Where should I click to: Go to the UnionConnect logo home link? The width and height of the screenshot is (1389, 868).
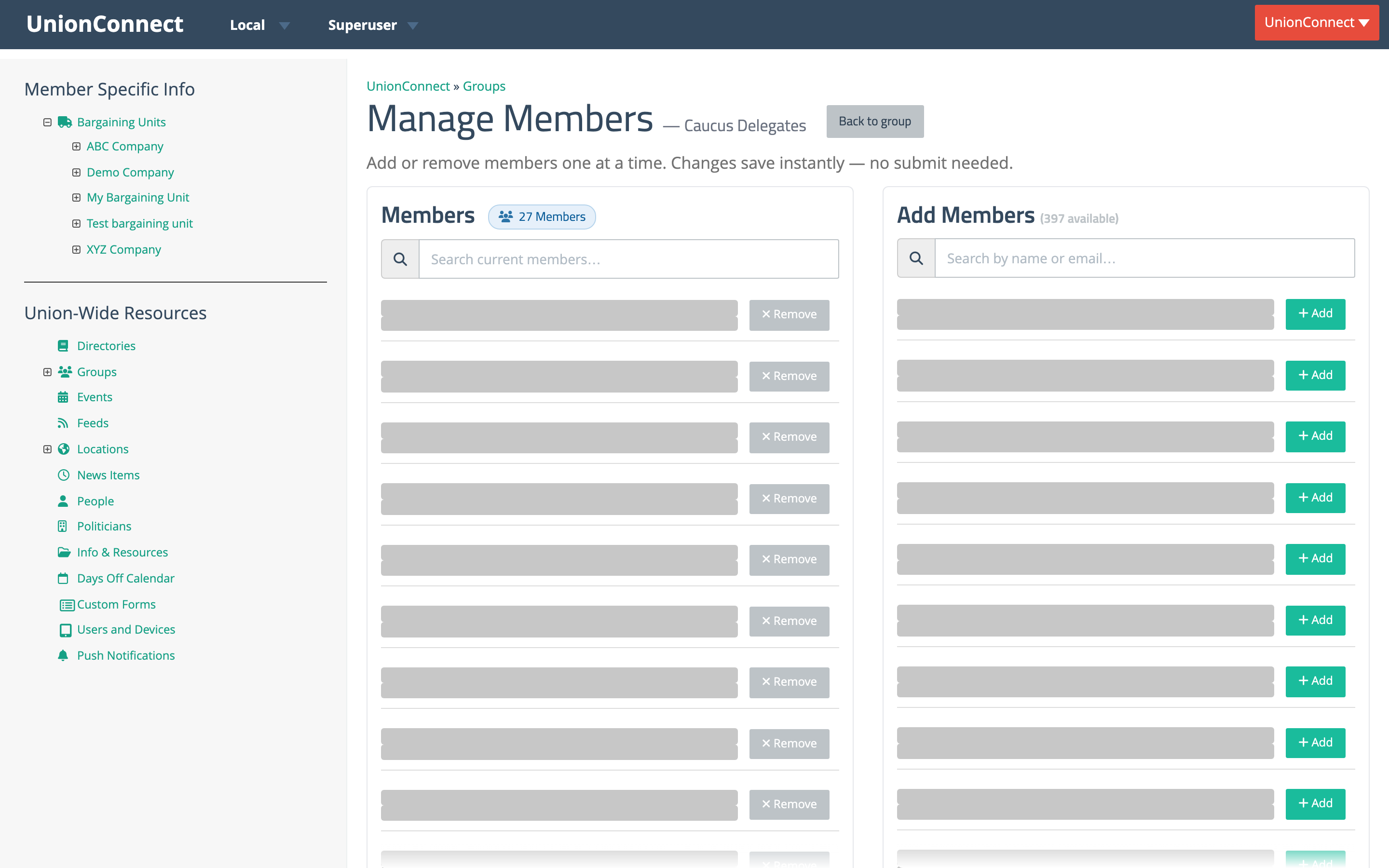pos(105,24)
